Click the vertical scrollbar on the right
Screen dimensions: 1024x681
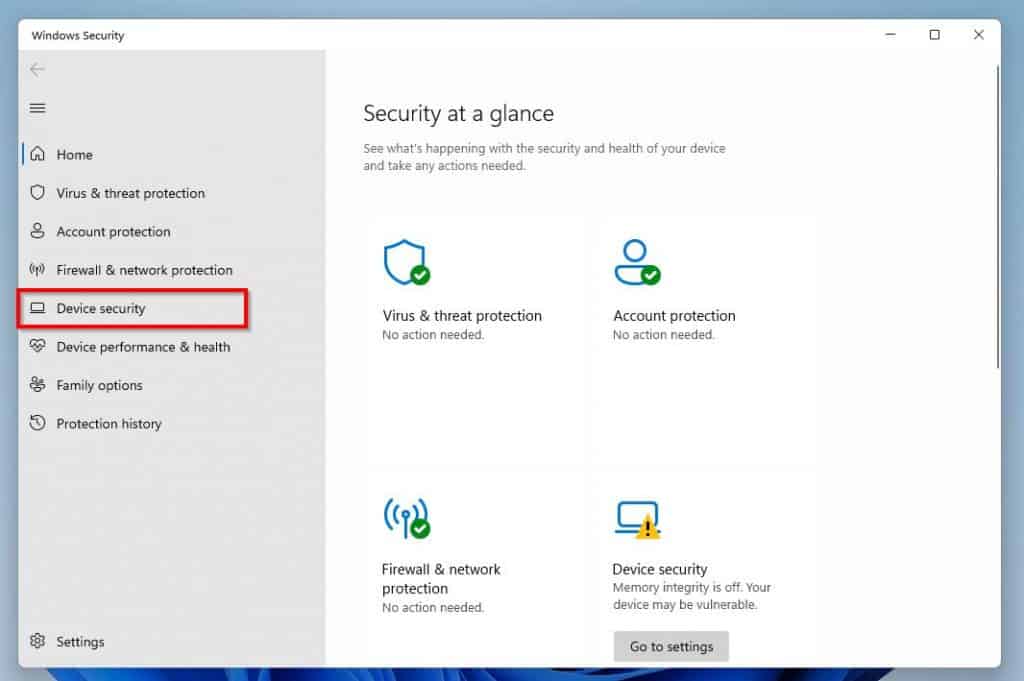[x=997, y=217]
